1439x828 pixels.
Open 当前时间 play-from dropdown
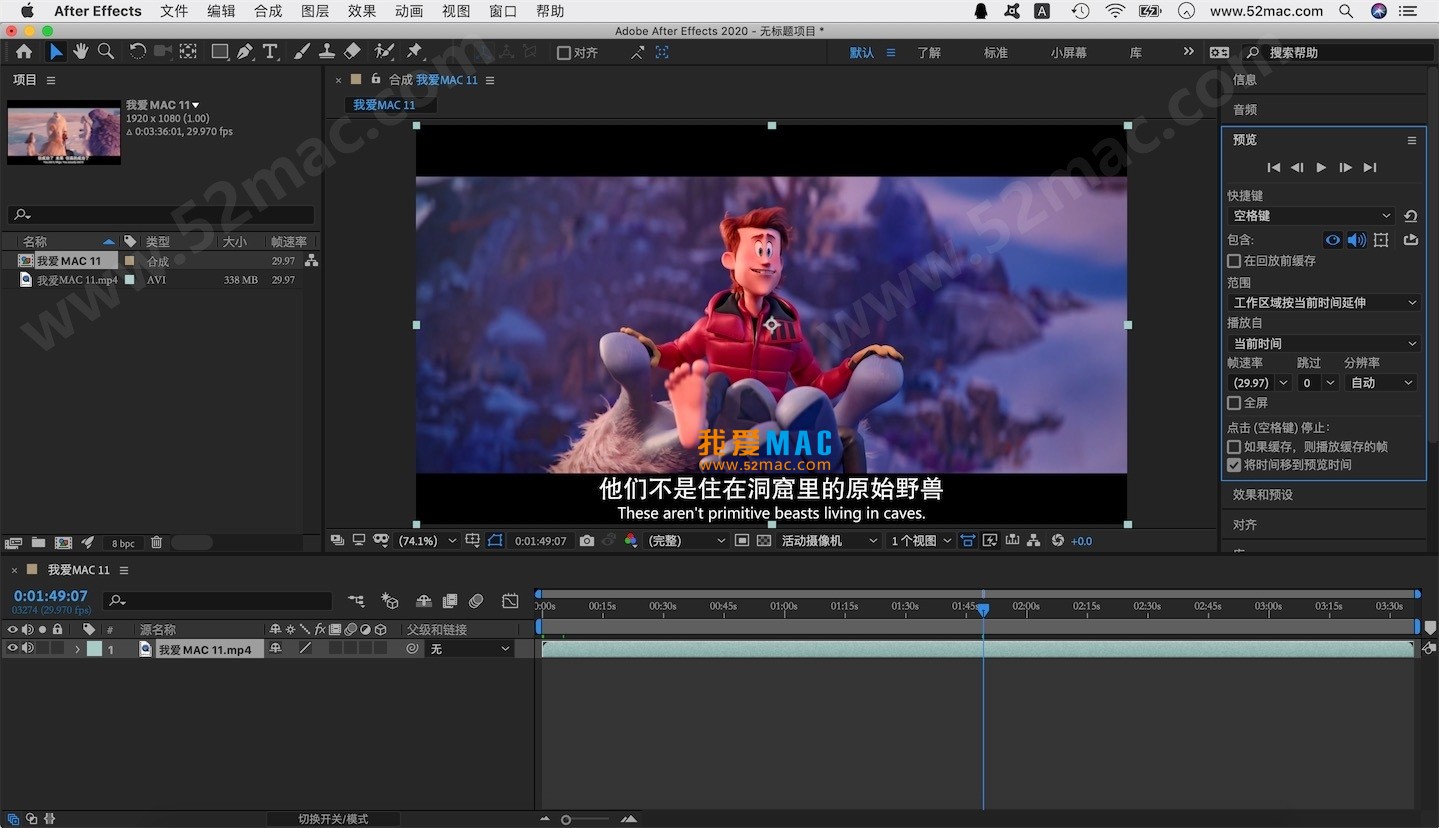pyautogui.click(x=1324, y=343)
